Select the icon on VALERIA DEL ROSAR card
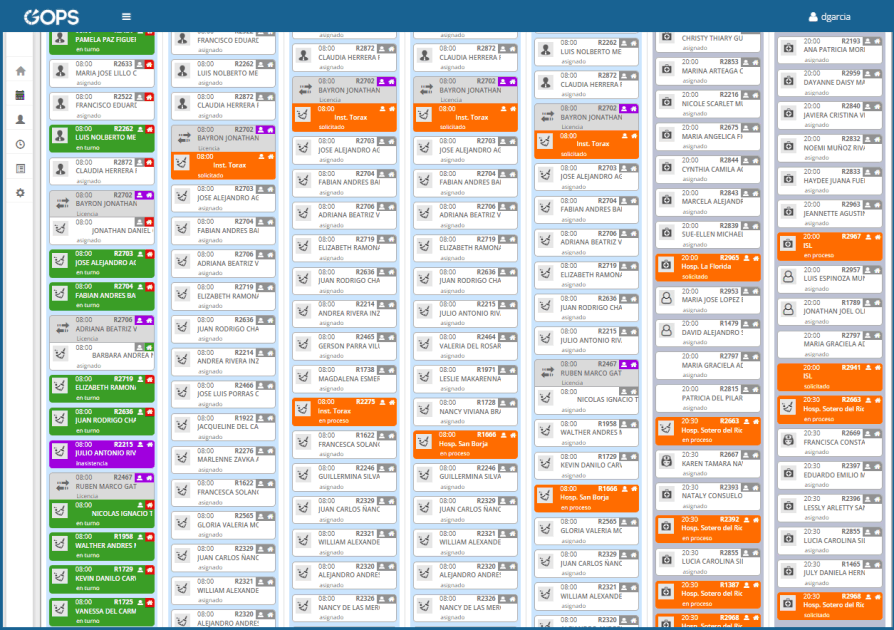This screenshot has height=630, width=894. pyautogui.click(x=424, y=344)
